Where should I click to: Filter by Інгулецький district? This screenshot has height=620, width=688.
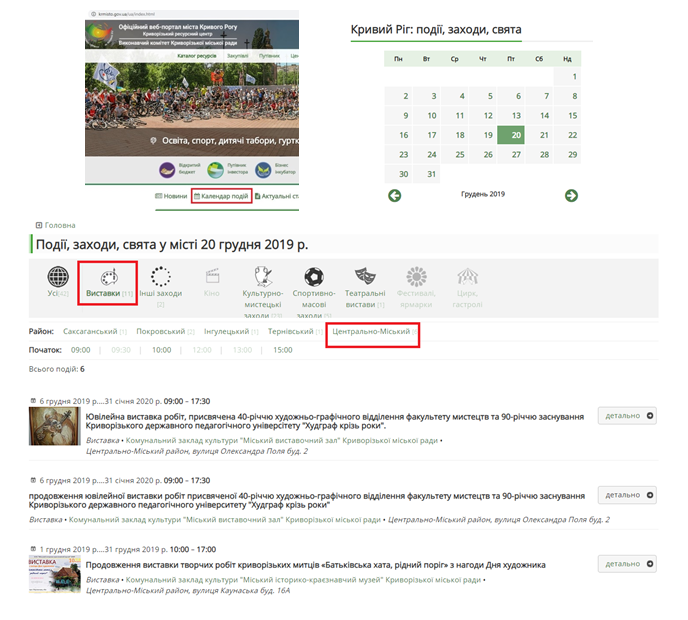pyautogui.click(x=226, y=331)
